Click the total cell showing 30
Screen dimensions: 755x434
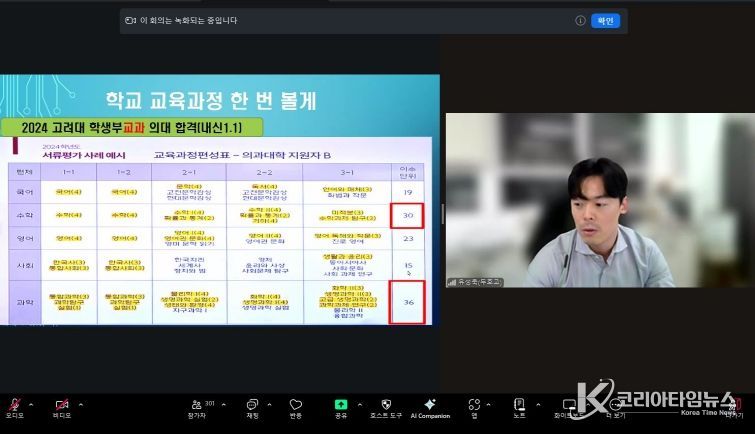coord(408,215)
